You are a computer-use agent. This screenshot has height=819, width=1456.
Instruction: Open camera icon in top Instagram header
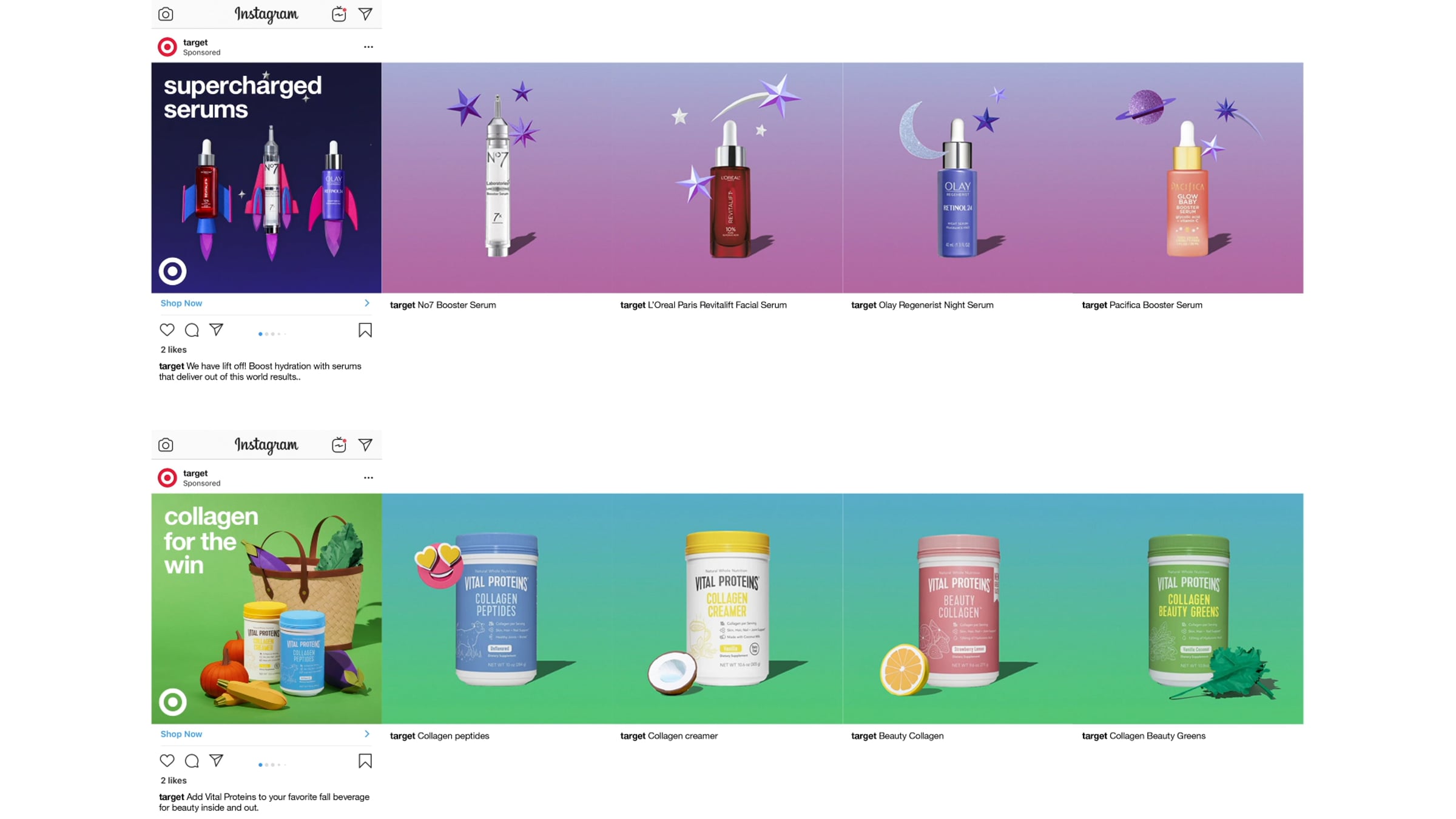(166, 14)
